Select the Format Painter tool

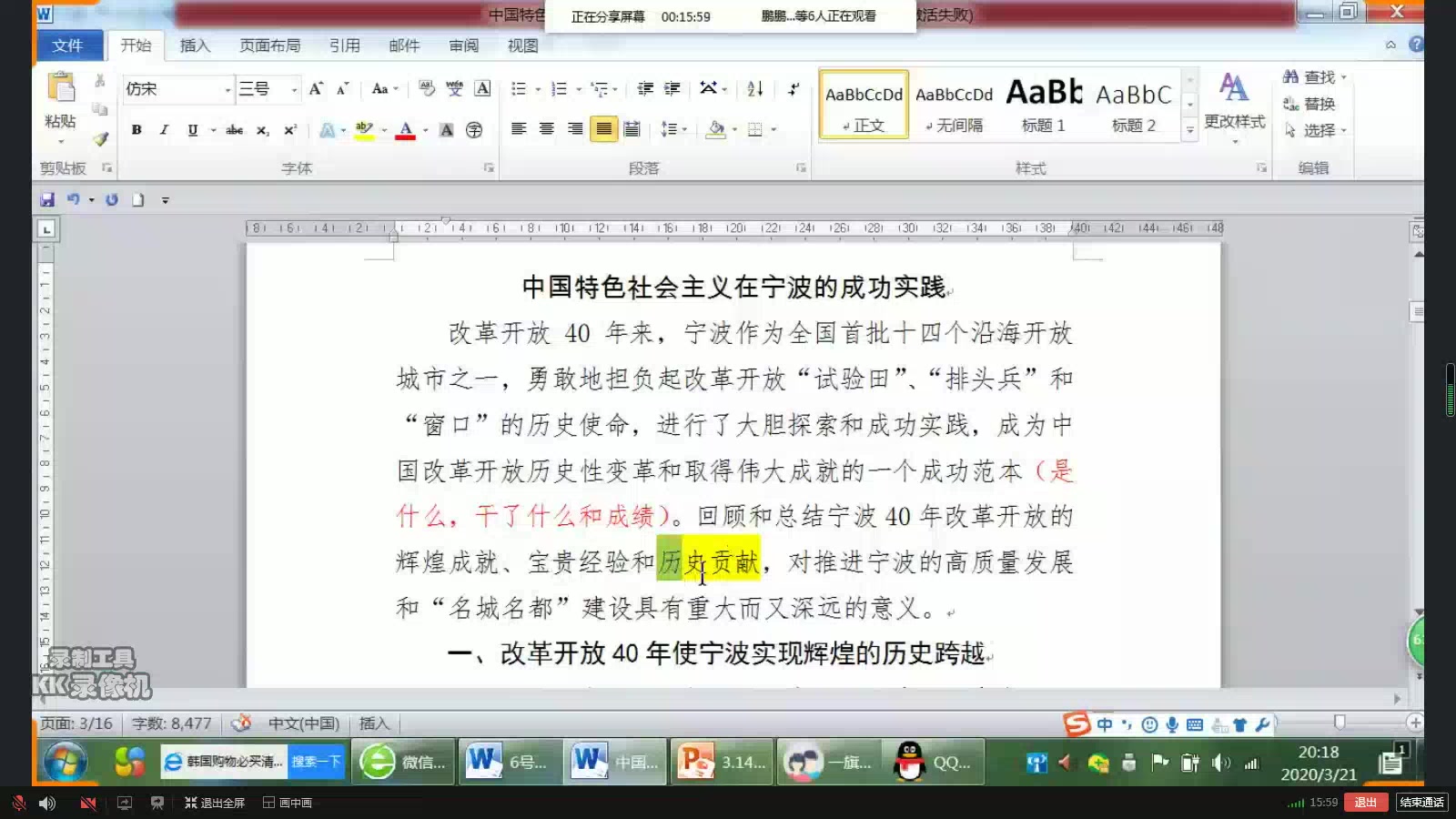[x=100, y=138]
